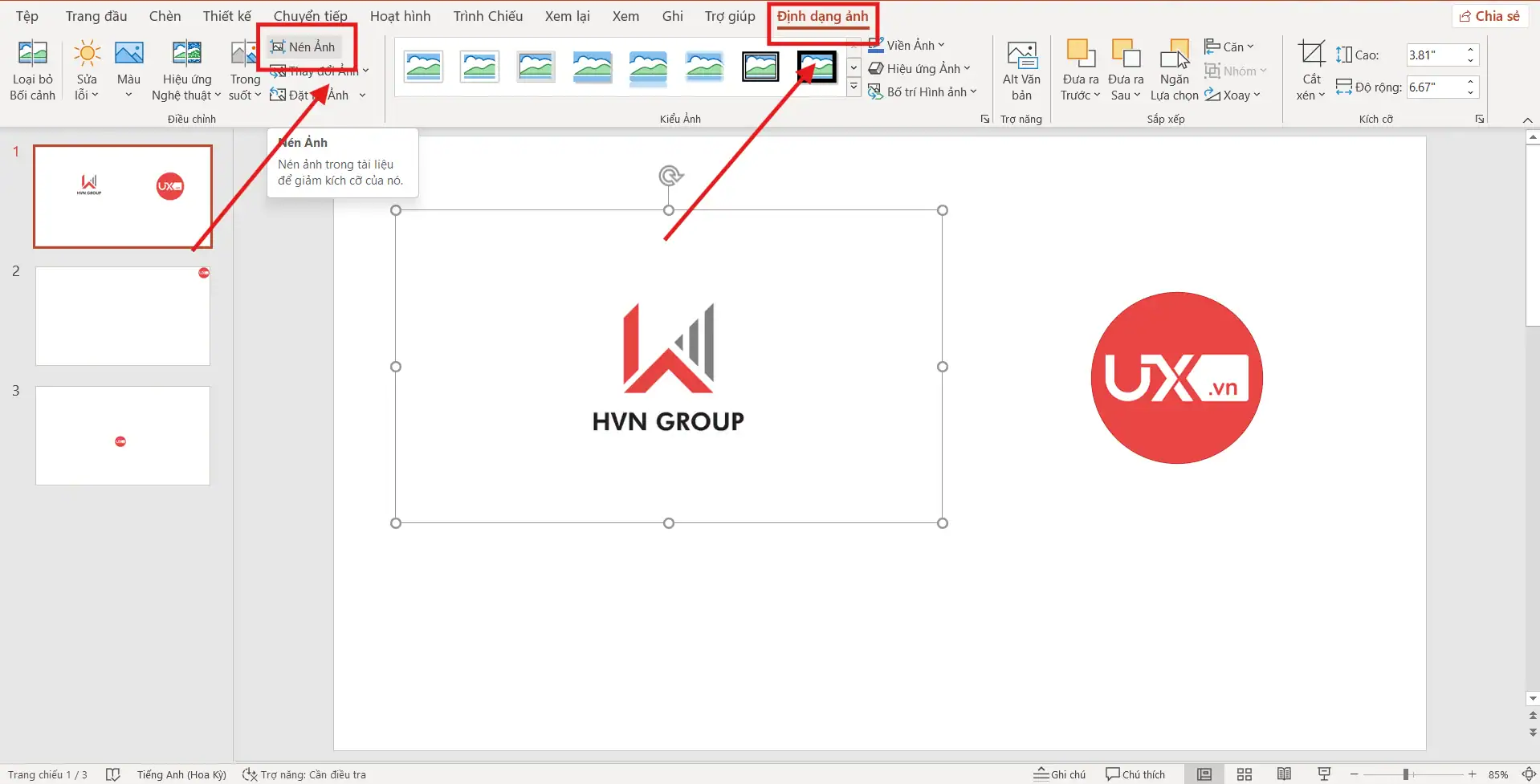Open Hiệu ứng Nghệ thuật effects
The height and width of the screenshot is (784, 1540).
(186, 71)
